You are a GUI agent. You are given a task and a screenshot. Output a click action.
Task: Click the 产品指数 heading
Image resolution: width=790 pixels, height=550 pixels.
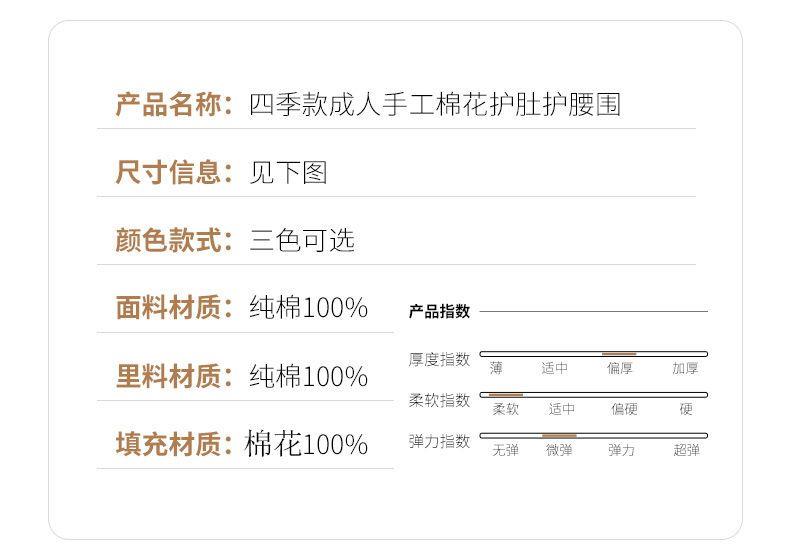pos(439,311)
